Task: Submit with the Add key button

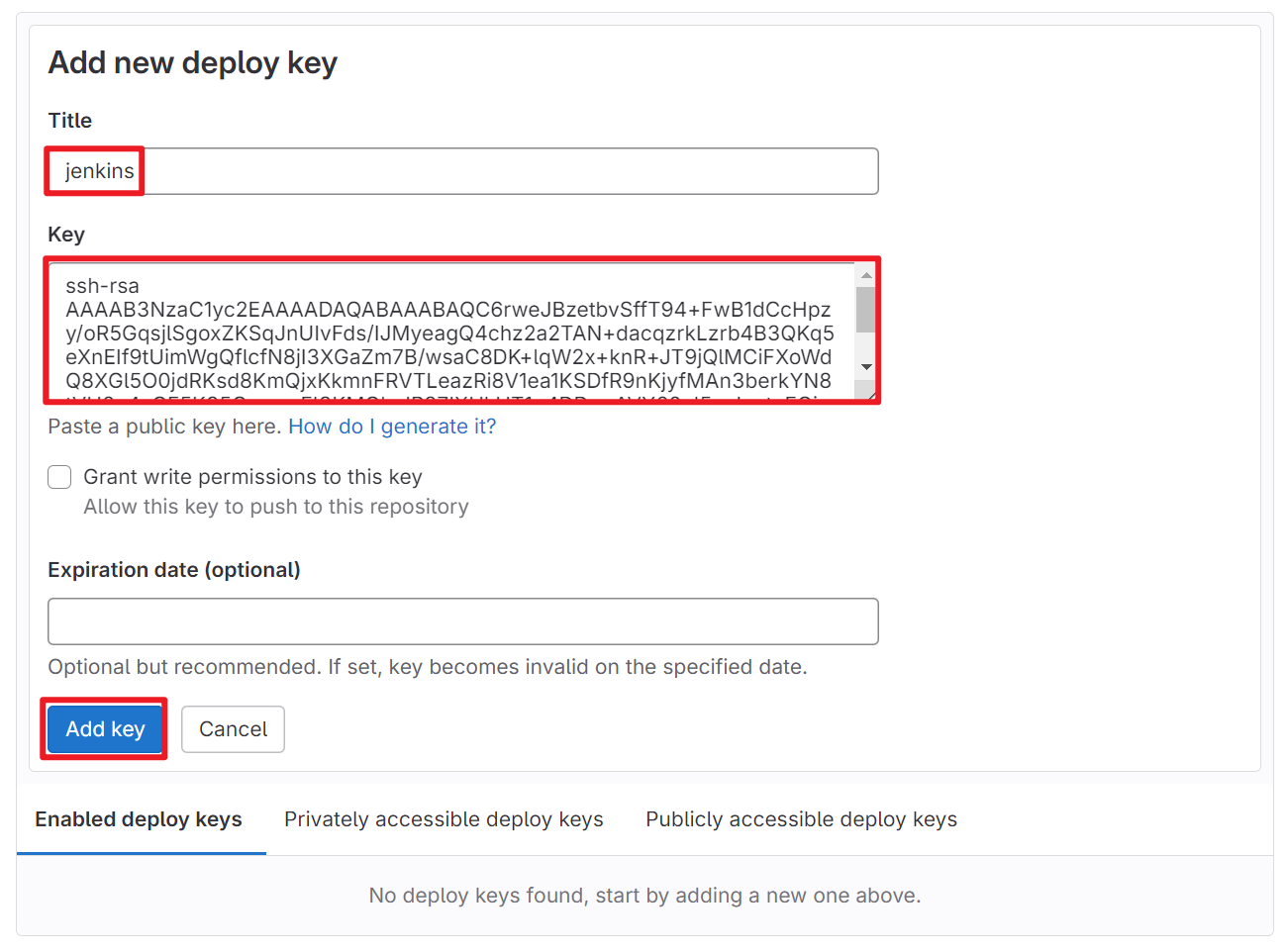Action: pyautogui.click(x=105, y=729)
